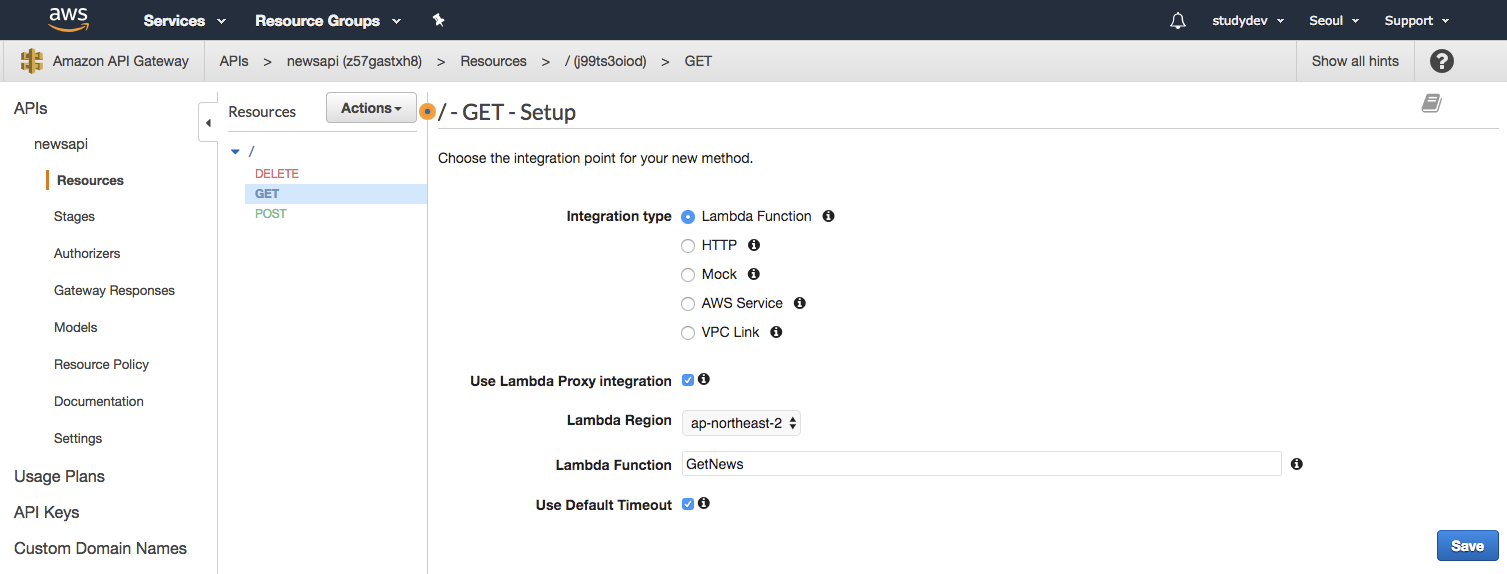Toggle Use Lambda Proxy integration checkbox
Viewport: 1507px width, 574px height.
pyautogui.click(x=688, y=380)
